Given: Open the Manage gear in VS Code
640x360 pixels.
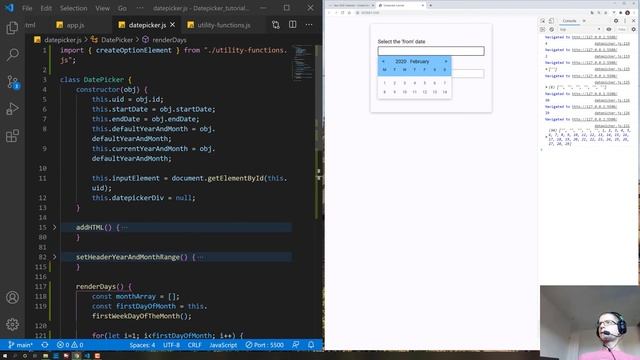Looking at the screenshot, I should 12,324.
